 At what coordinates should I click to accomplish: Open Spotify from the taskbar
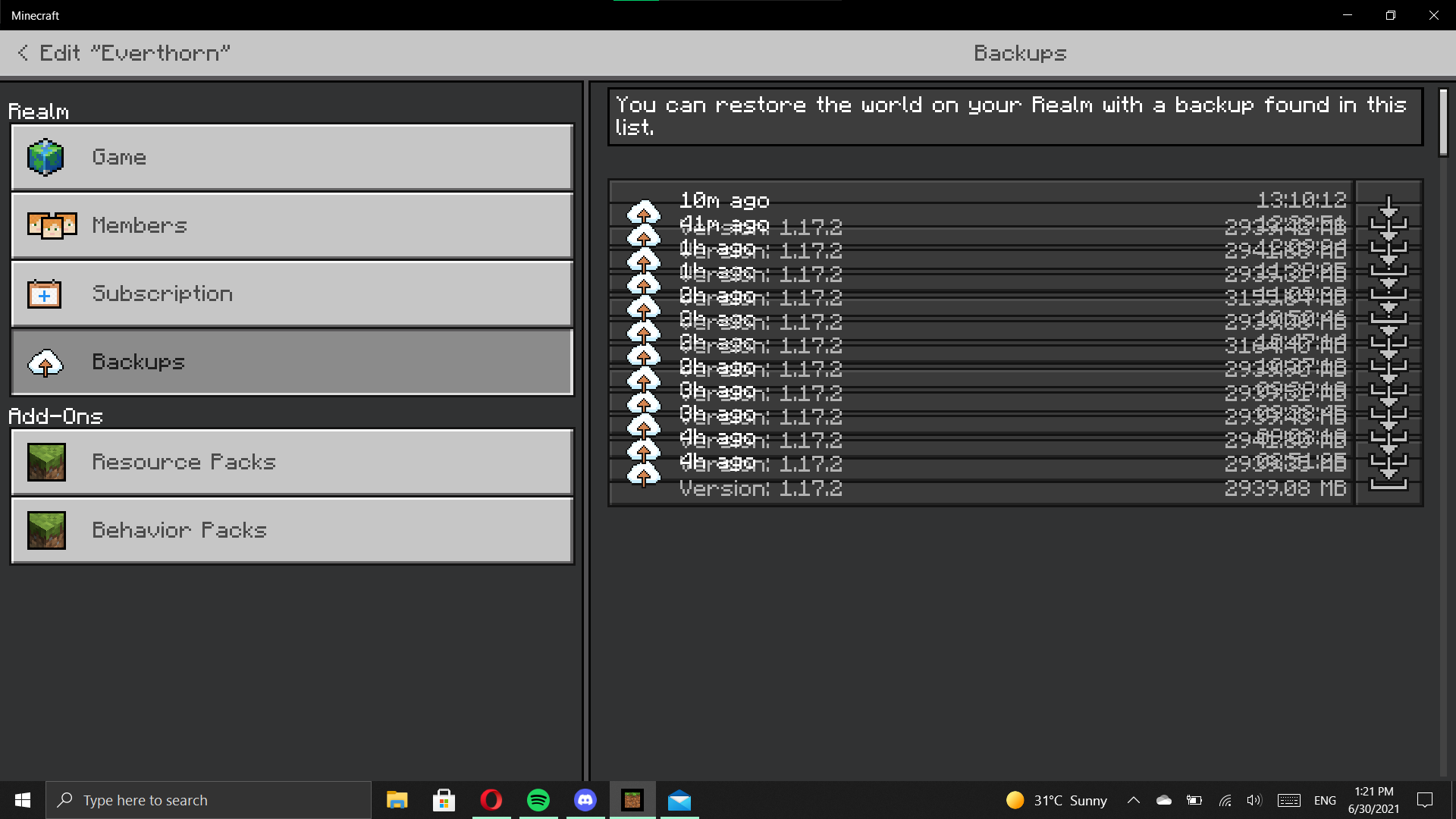pyautogui.click(x=538, y=800)
